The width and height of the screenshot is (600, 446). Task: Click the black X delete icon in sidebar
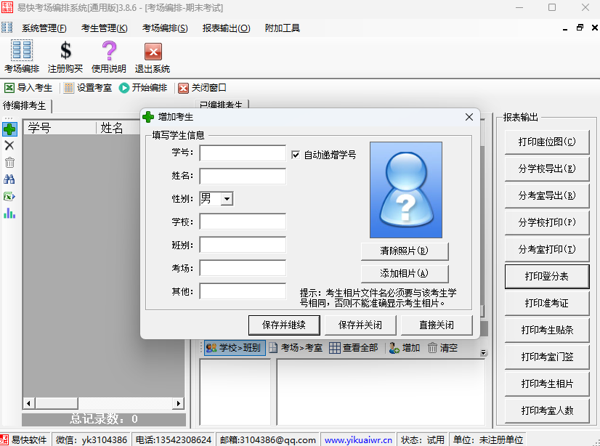coord(10,145)
